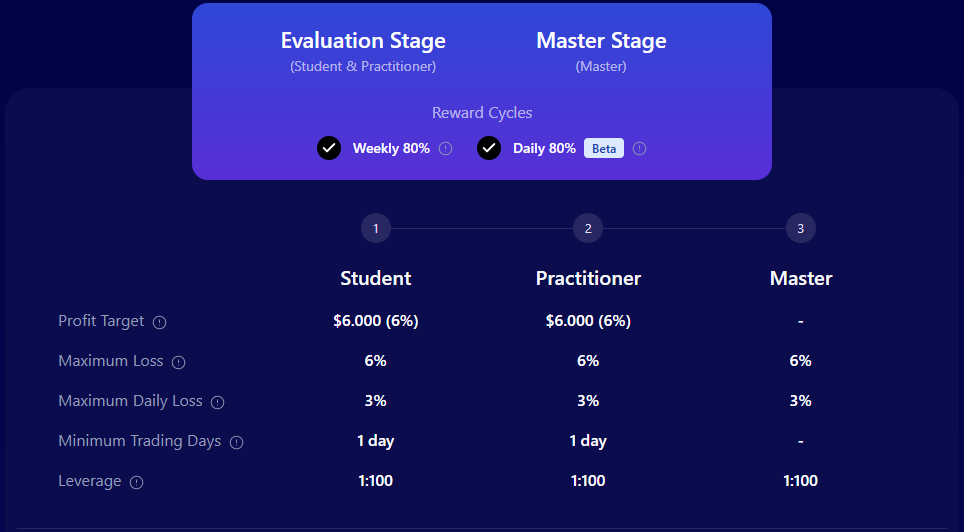Click info icon beside Maximum Loss

(179, 362)
